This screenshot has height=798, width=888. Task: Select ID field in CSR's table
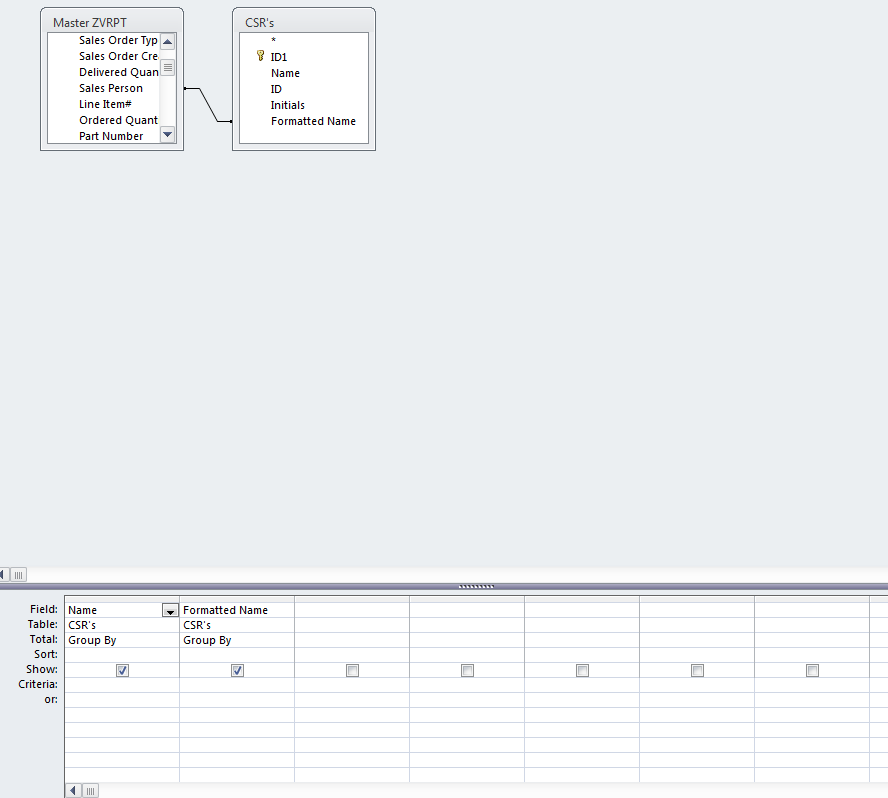pos(276,89)
